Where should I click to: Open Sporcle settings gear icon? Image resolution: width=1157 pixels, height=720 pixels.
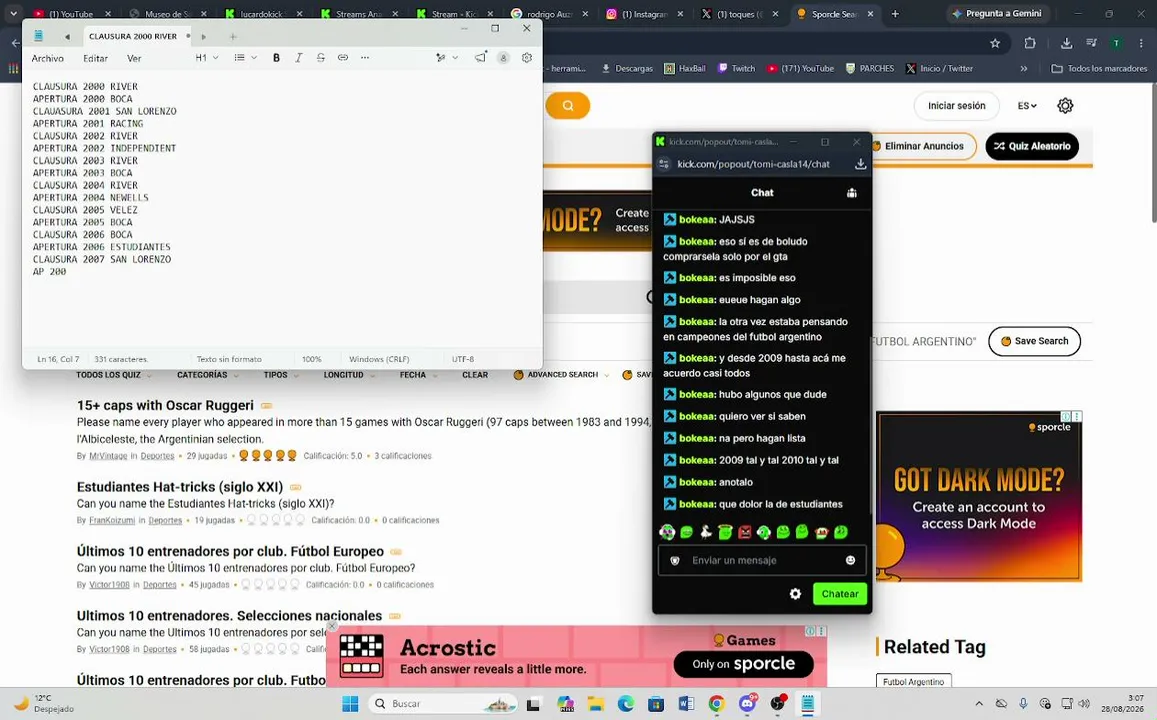[x=1065, y=105]
